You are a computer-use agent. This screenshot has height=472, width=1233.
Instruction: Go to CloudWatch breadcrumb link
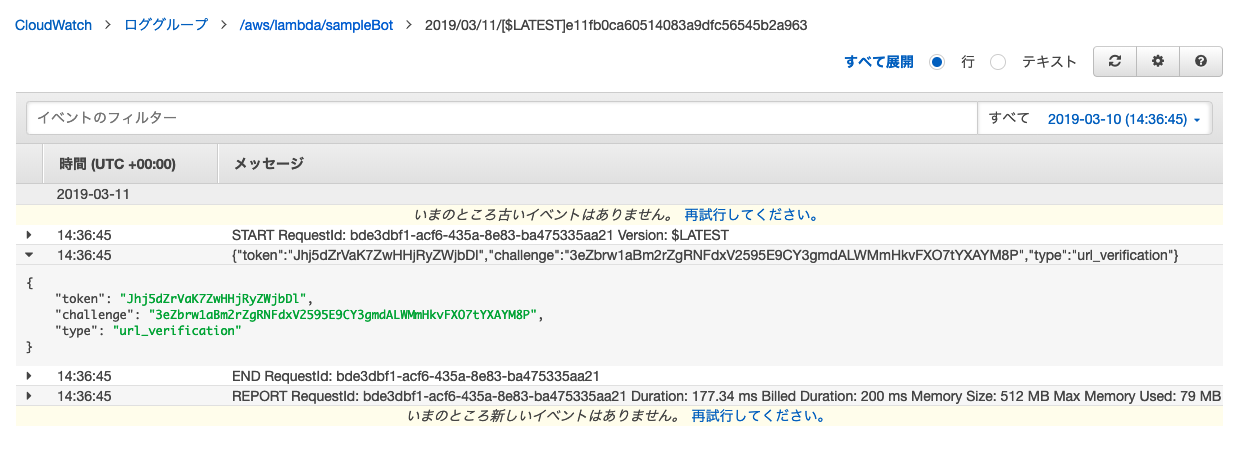click(x=52, y=24)
